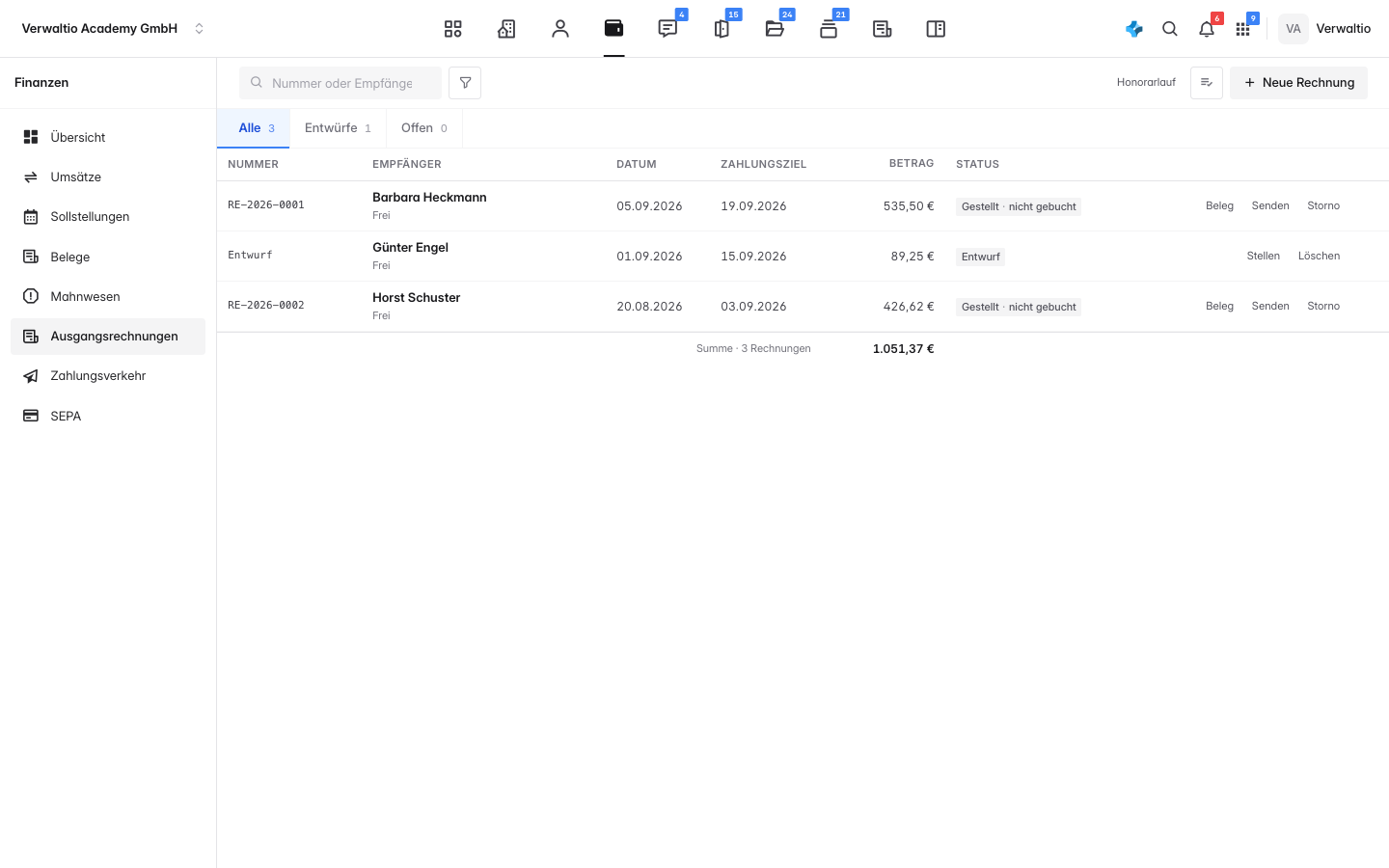Image resolution: width=1389 pixels, height=868 pixels.
Task: Switch to the Alle tab
Action: (254, 128)
